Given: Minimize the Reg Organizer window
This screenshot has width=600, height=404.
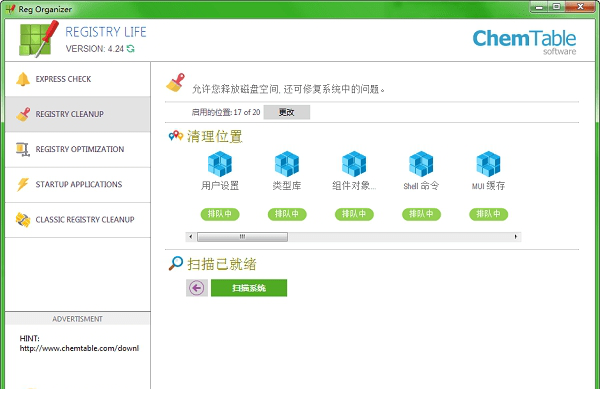Looking at the screenshot, I should click(x=540, y=7).
